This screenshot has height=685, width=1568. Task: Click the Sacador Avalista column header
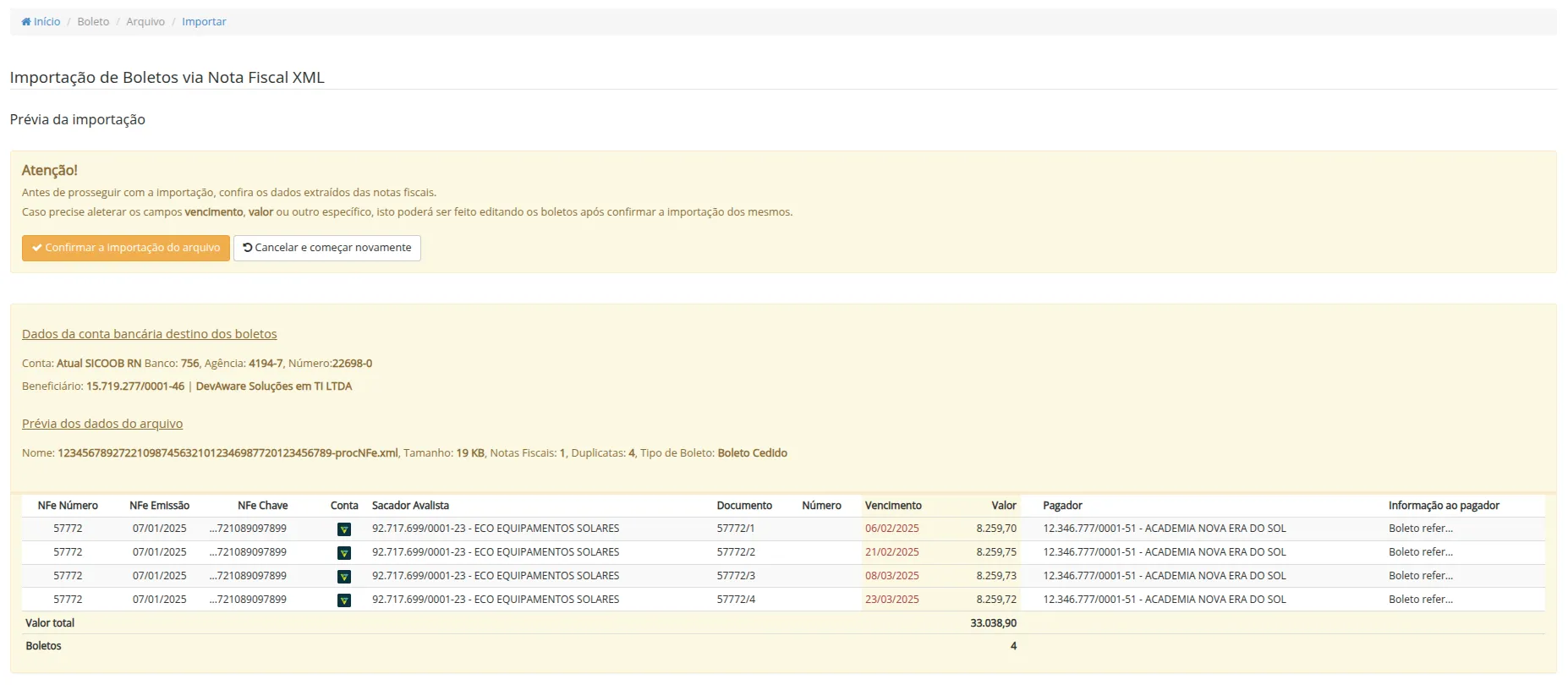(x=410, y=506)
